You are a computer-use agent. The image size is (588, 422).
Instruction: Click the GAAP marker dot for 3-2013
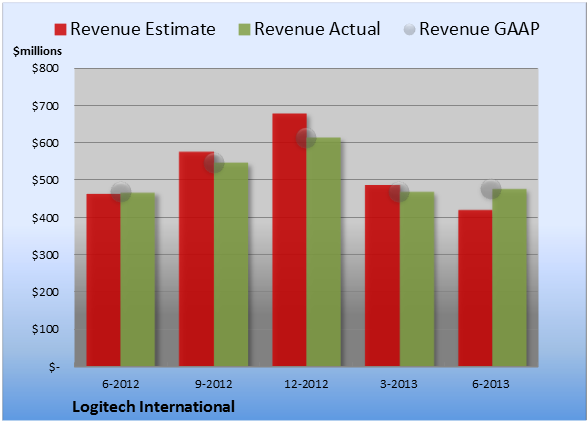pos(399,192)
